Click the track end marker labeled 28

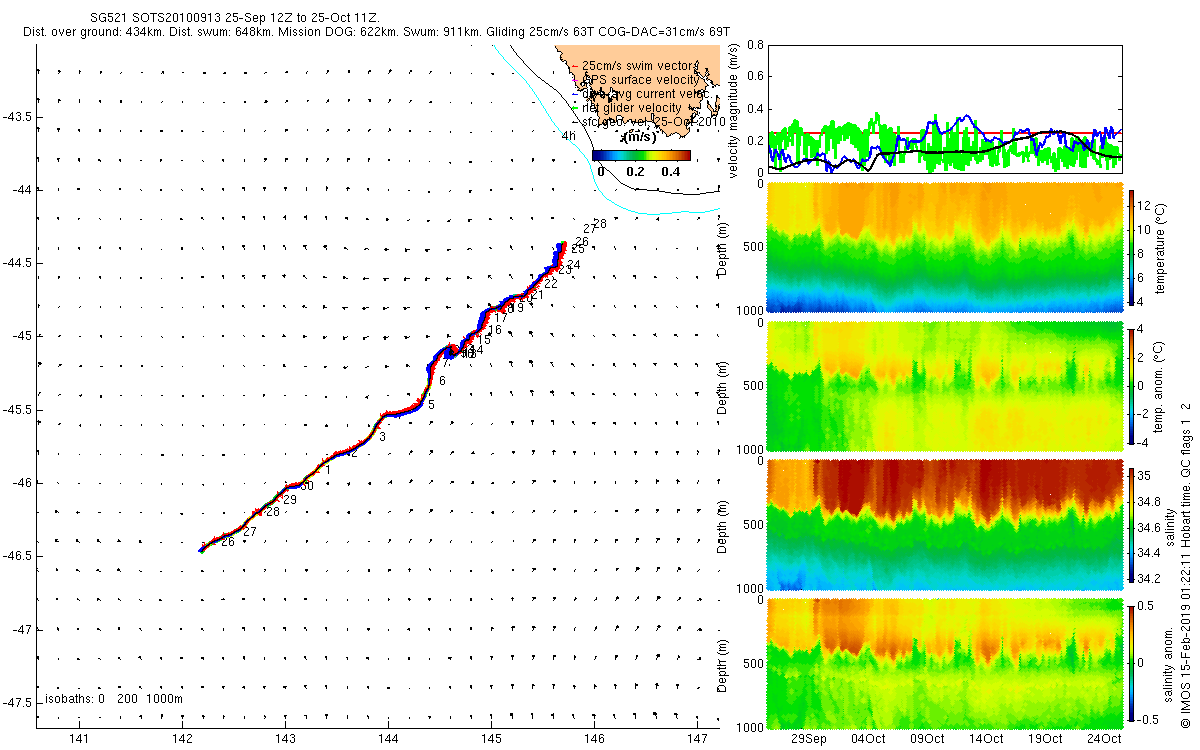pos(600,224)
